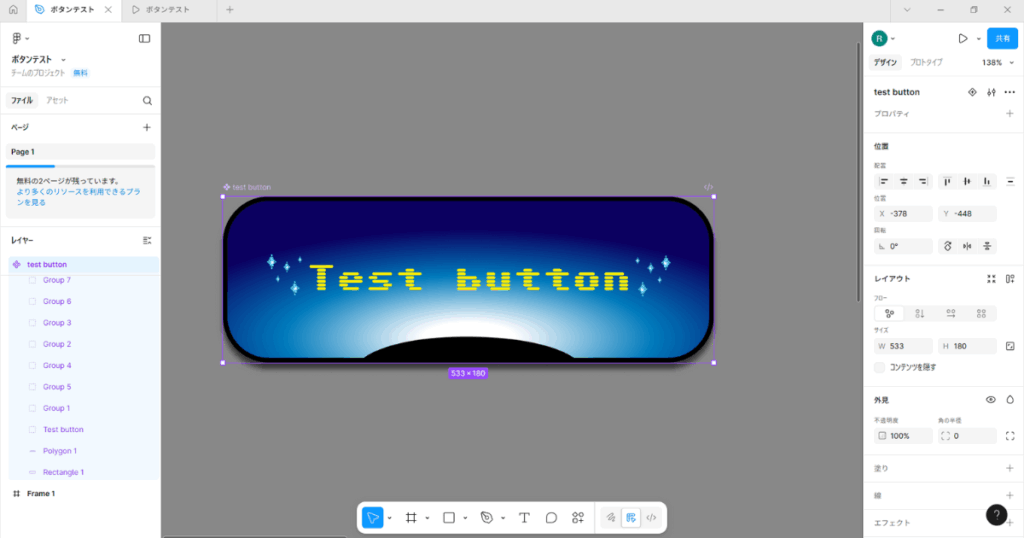The width and height of the screenshot is (1024, 538).
Task: Open the Rectangle shape tool dropdown arrow
Action: 465,518
